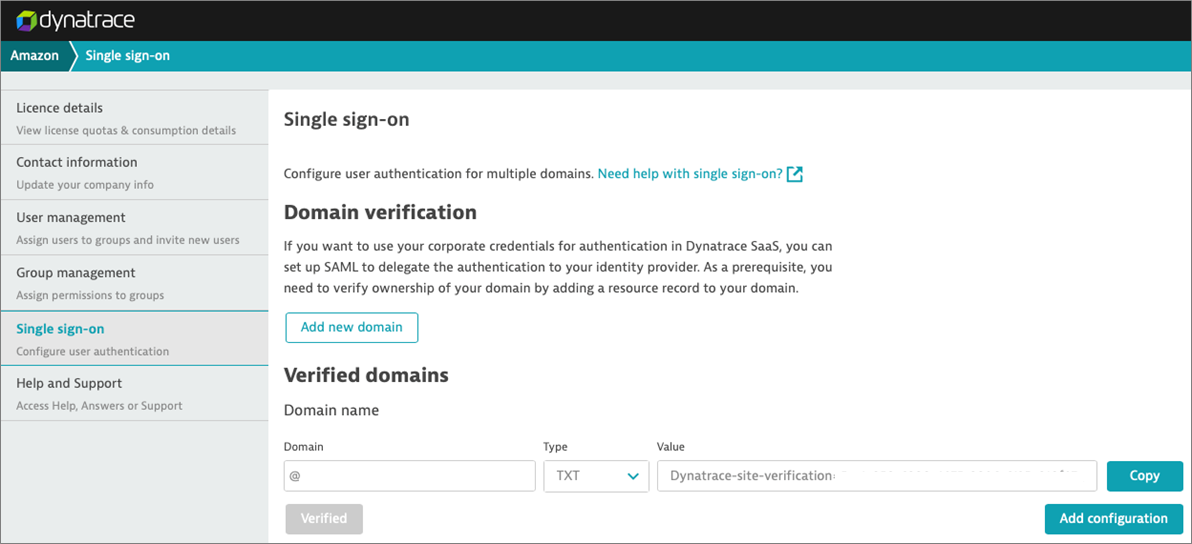Click Add configuration button
The image size is (1192, 544).
[x=1114, y=519]
